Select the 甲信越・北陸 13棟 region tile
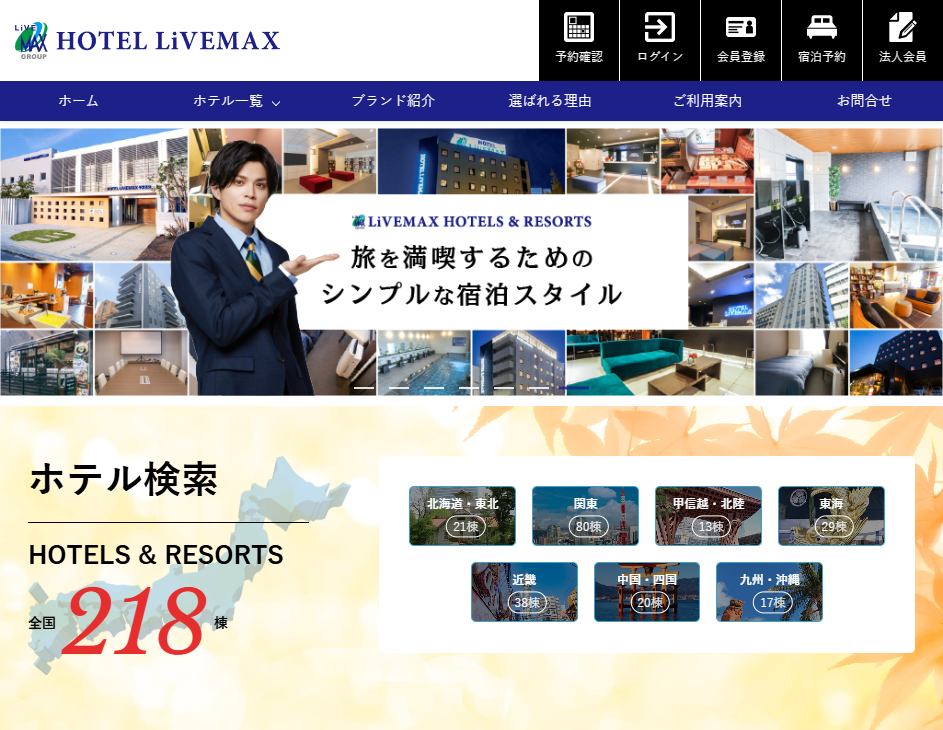 (x=708, y=516)
